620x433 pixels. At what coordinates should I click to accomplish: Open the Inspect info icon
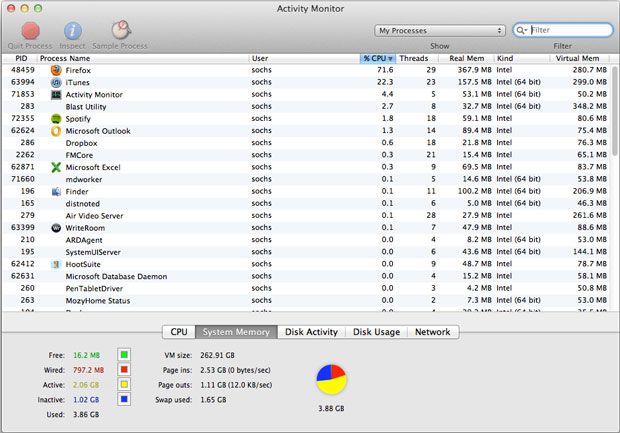click(73, 30)
